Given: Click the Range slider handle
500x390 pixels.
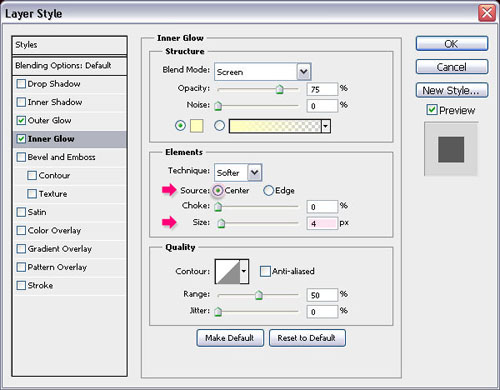Looking at the screenshot, I should (259, 295).
